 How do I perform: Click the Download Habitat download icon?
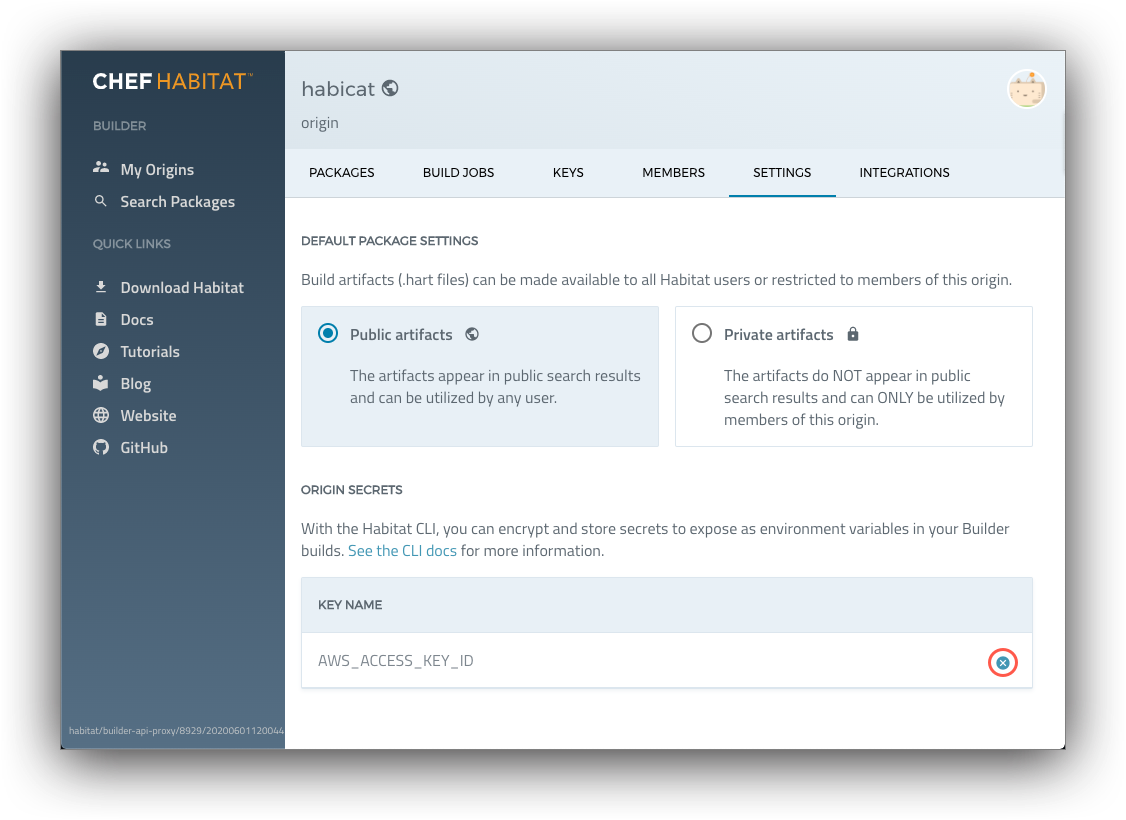point(100,287)
